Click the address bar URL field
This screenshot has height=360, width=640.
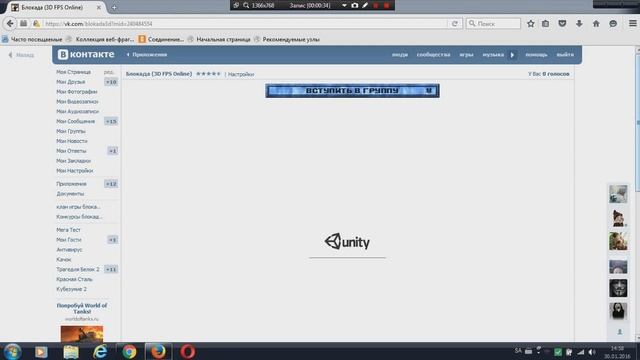[245, 24]
